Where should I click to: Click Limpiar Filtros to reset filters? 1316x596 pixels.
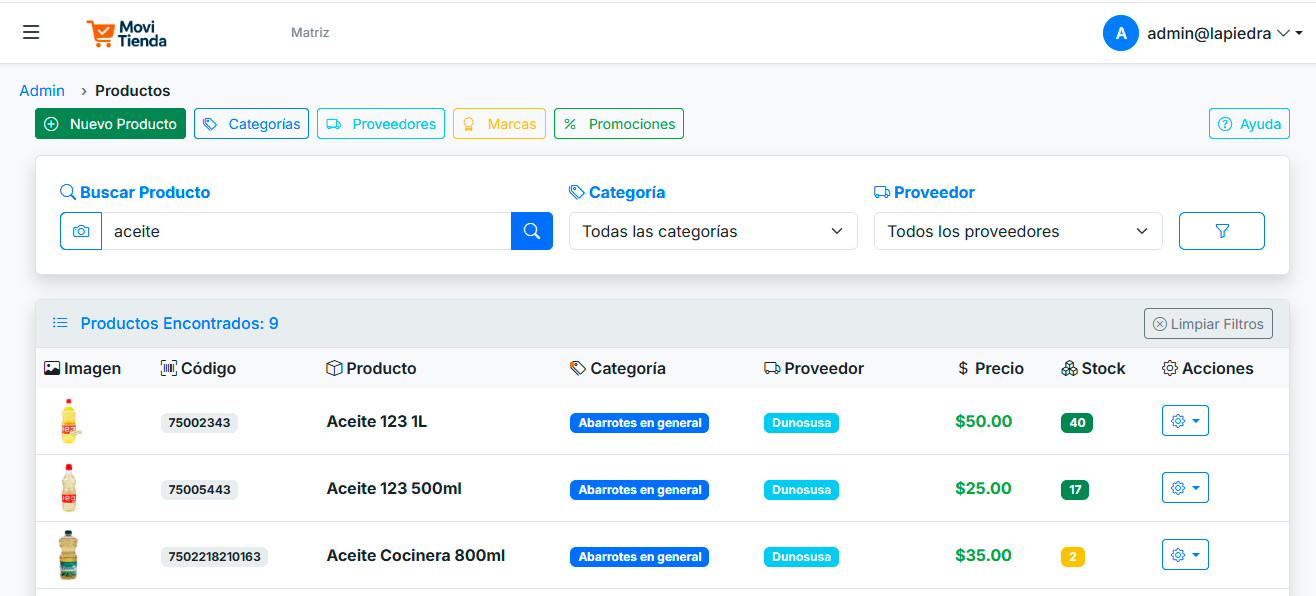point(1208,323)
